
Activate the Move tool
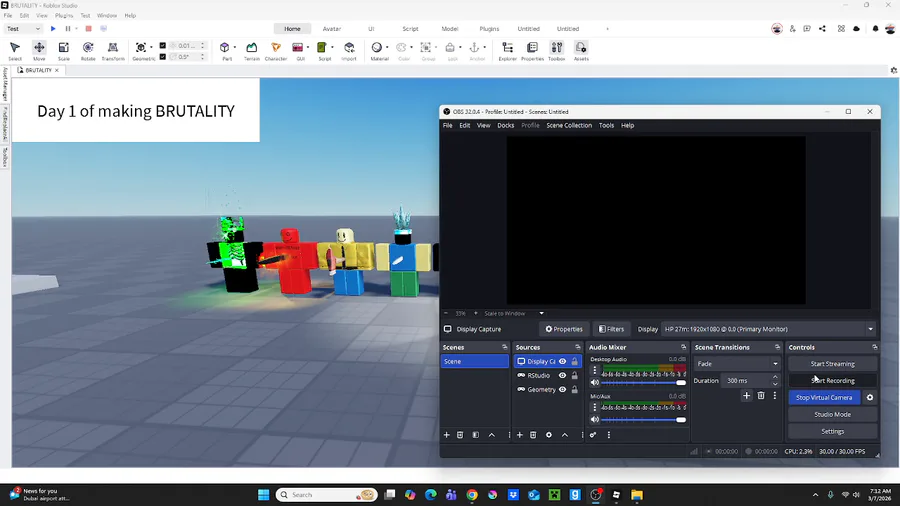(x=39, y=50)
